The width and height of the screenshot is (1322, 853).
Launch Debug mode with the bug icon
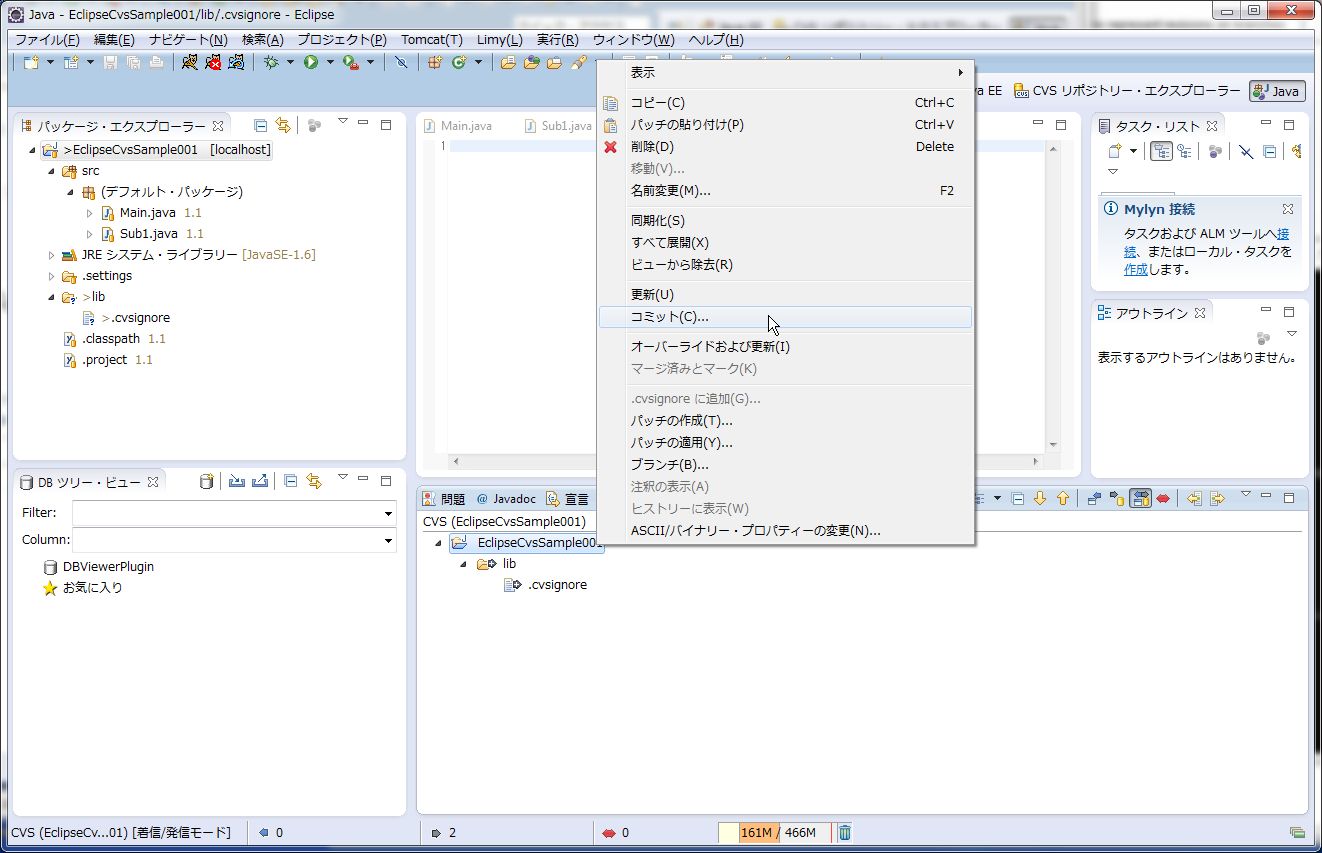[x=273, y=63]
